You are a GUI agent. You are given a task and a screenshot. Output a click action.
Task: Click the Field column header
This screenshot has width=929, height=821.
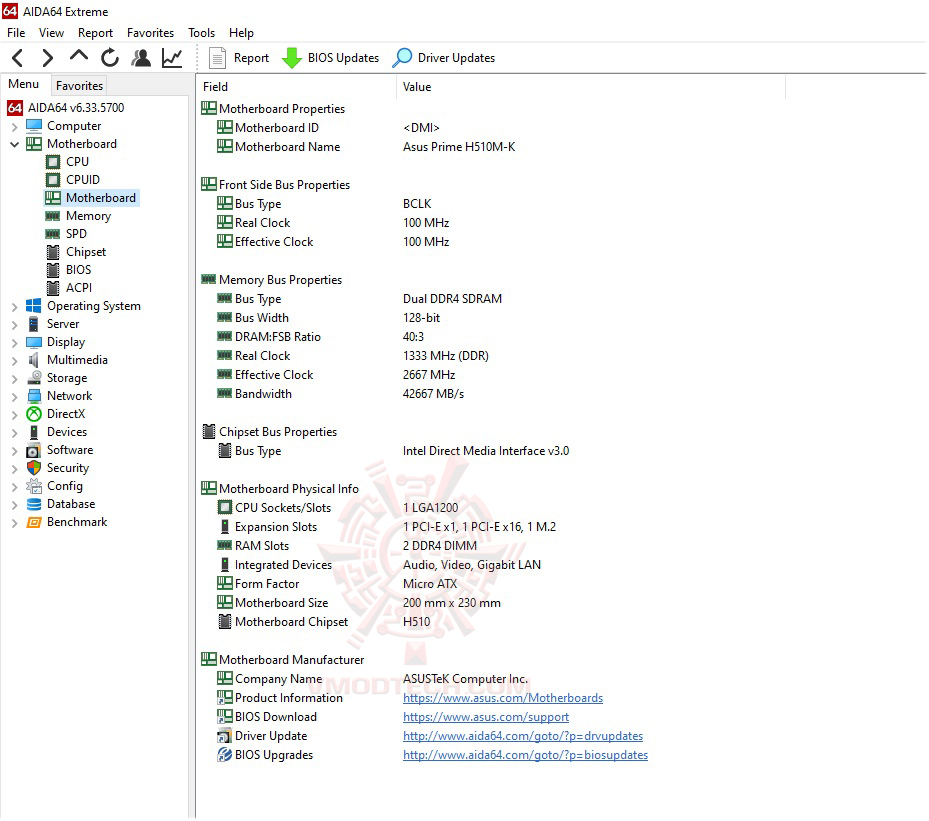point(296,87)
